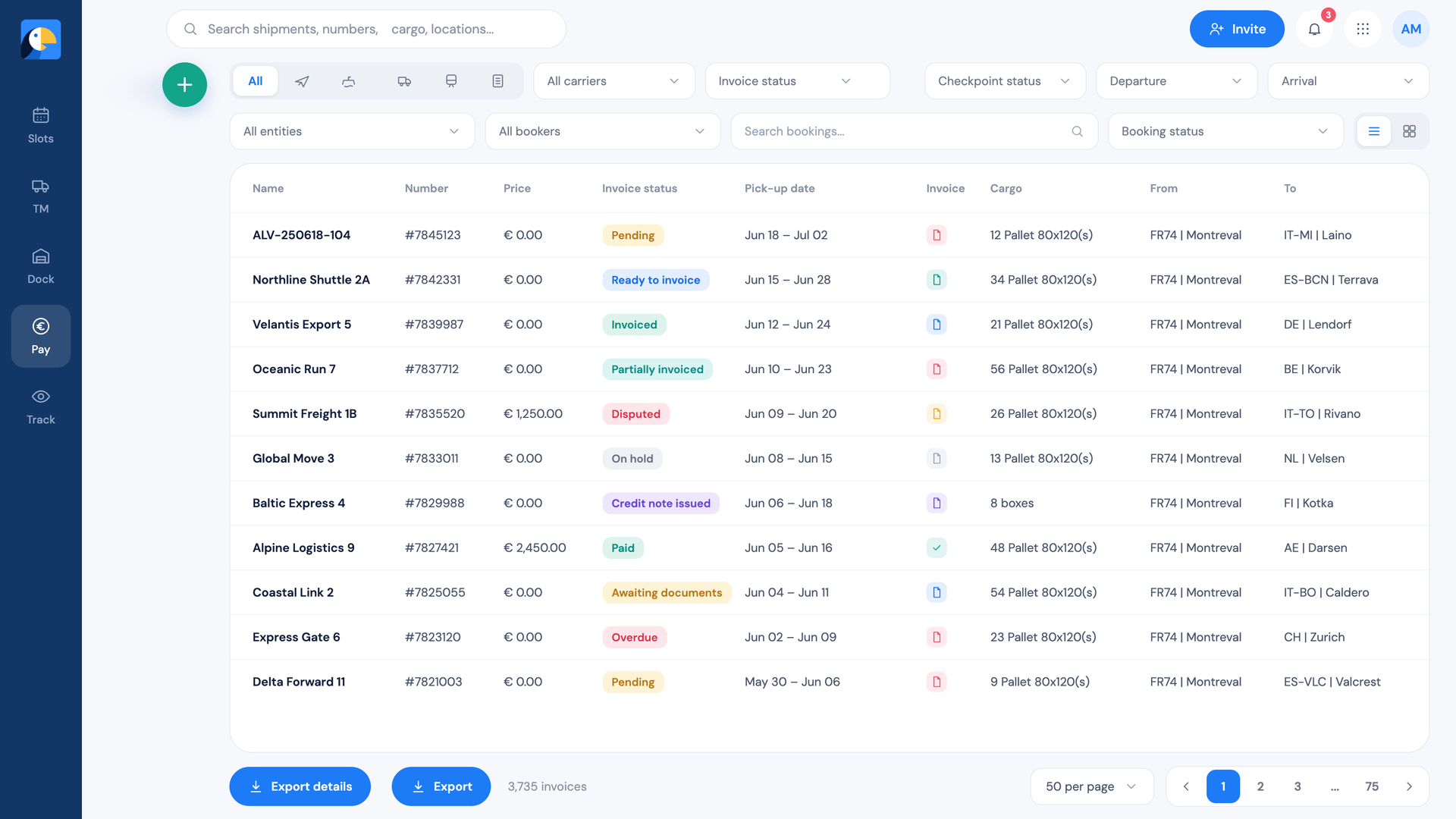Open invoice file for Summit Freight 1B
This screenshot has height=819, width=1456.
937,414
